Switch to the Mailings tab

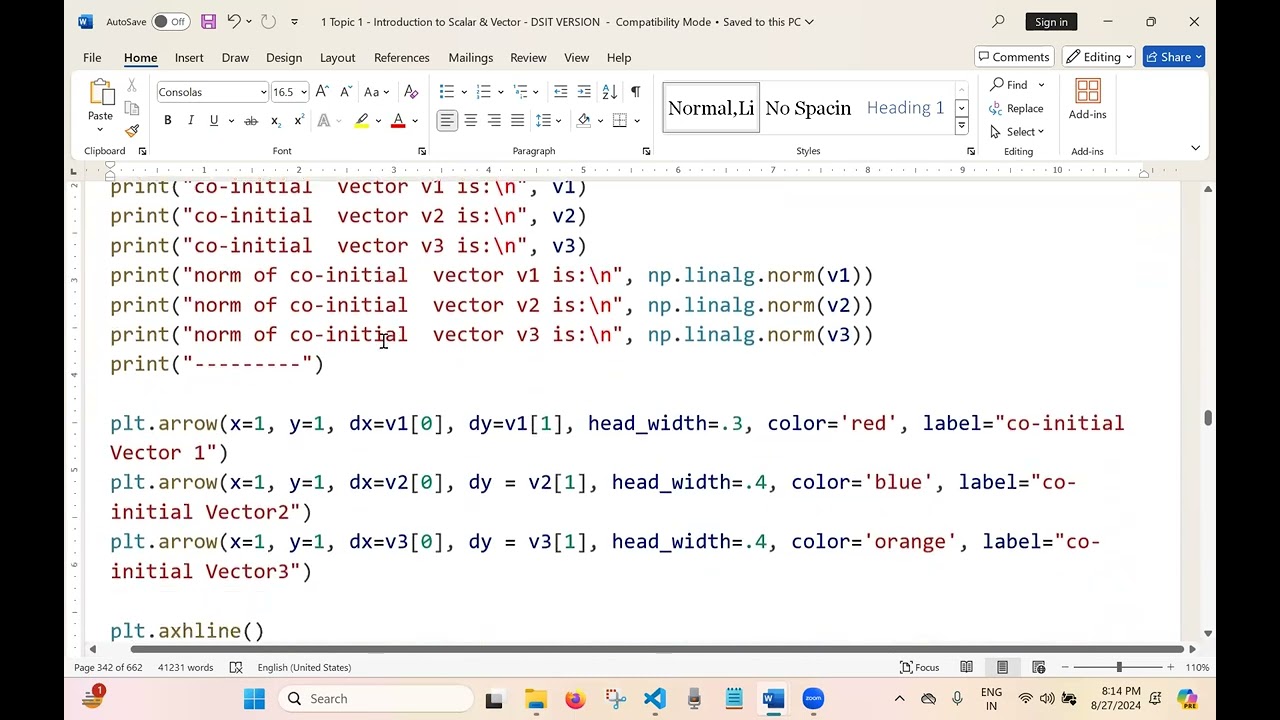click(471, 57)
